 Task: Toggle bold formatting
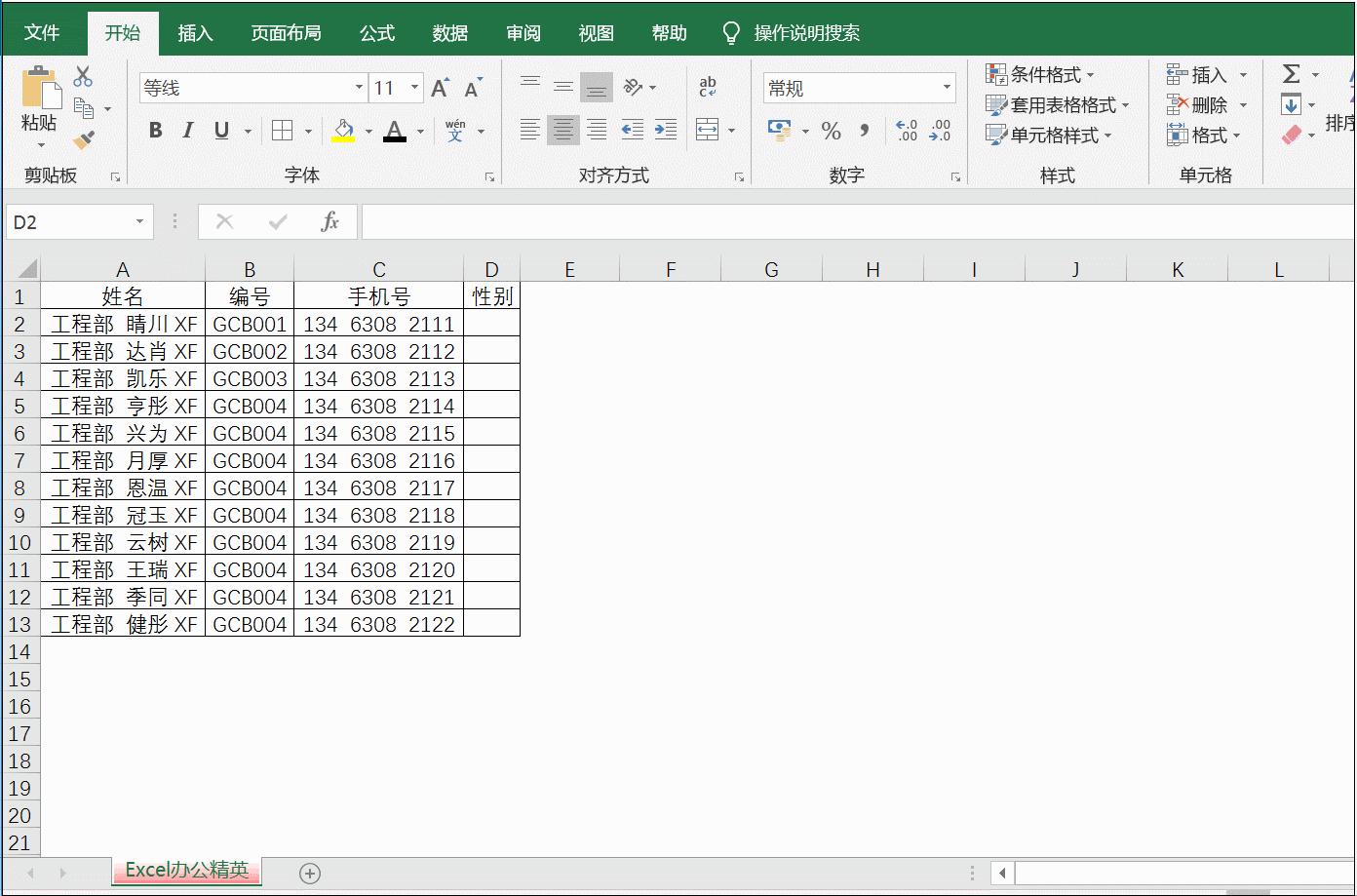pos(155,130)
